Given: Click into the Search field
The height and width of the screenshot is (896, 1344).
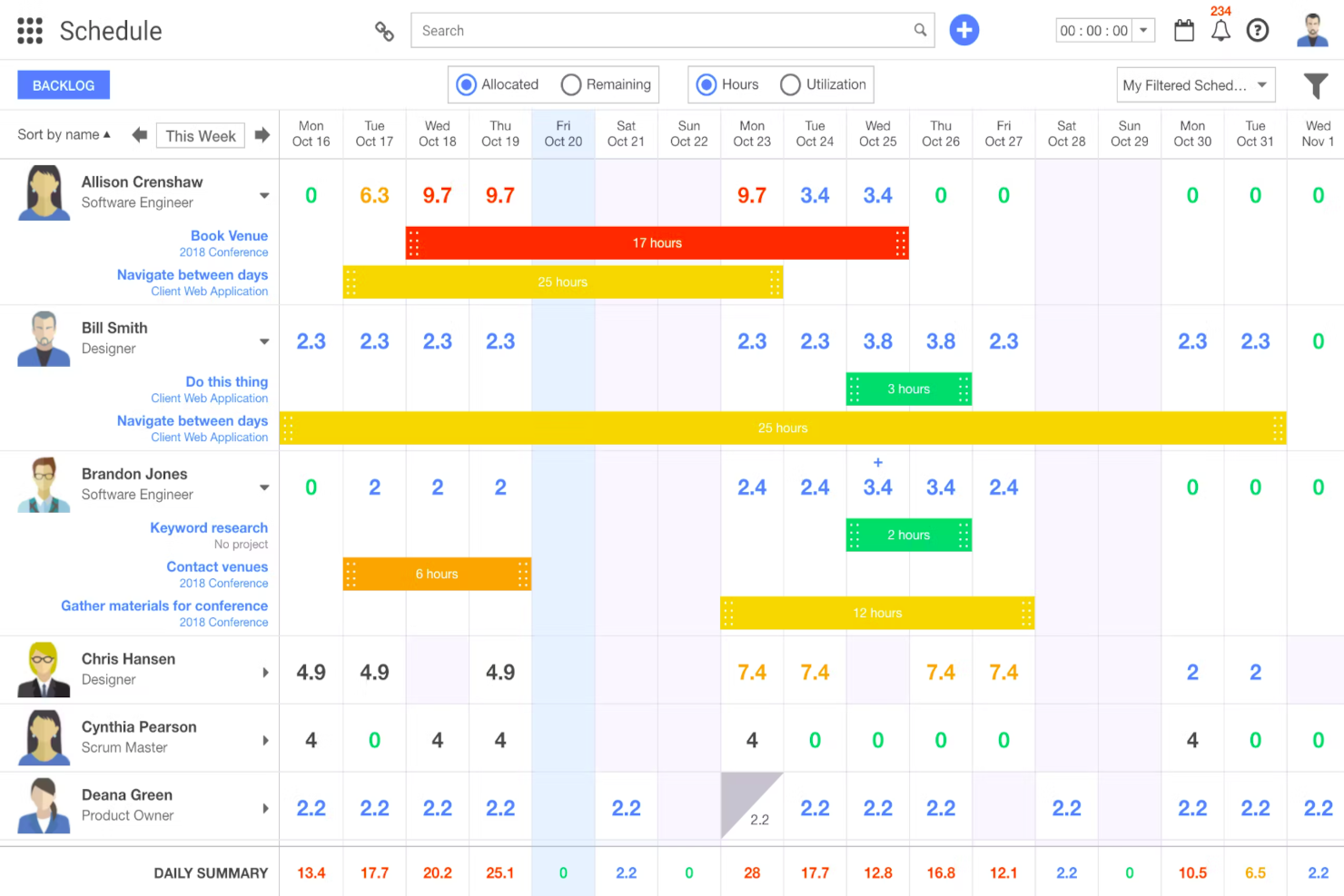Looking at the screenshot, I should pyautogui.click(x=672, y=30).
